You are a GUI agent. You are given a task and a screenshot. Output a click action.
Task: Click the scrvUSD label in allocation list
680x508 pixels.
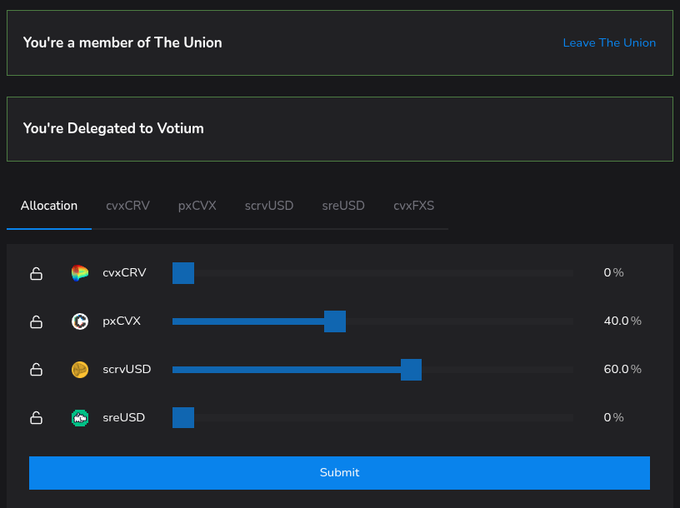(127, 369)
